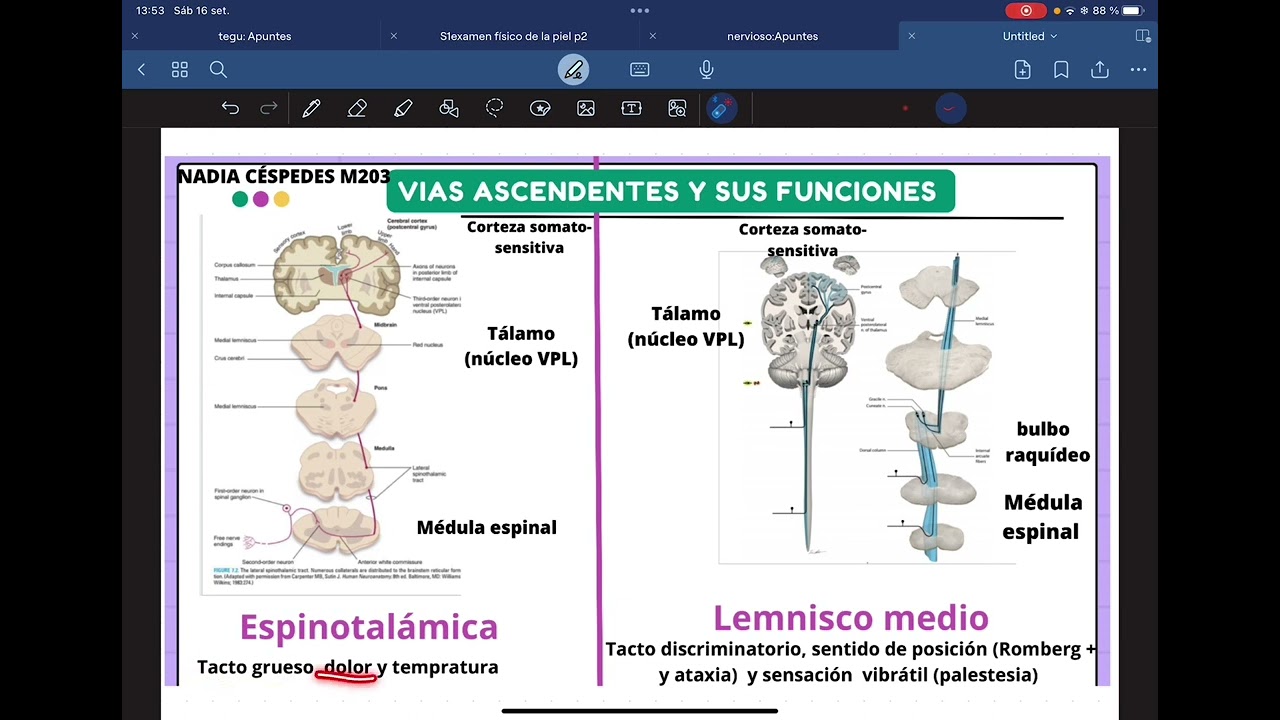Screen dimensions: 1280x720
Task: Select the Text box tool
Action: pos(631,108)
